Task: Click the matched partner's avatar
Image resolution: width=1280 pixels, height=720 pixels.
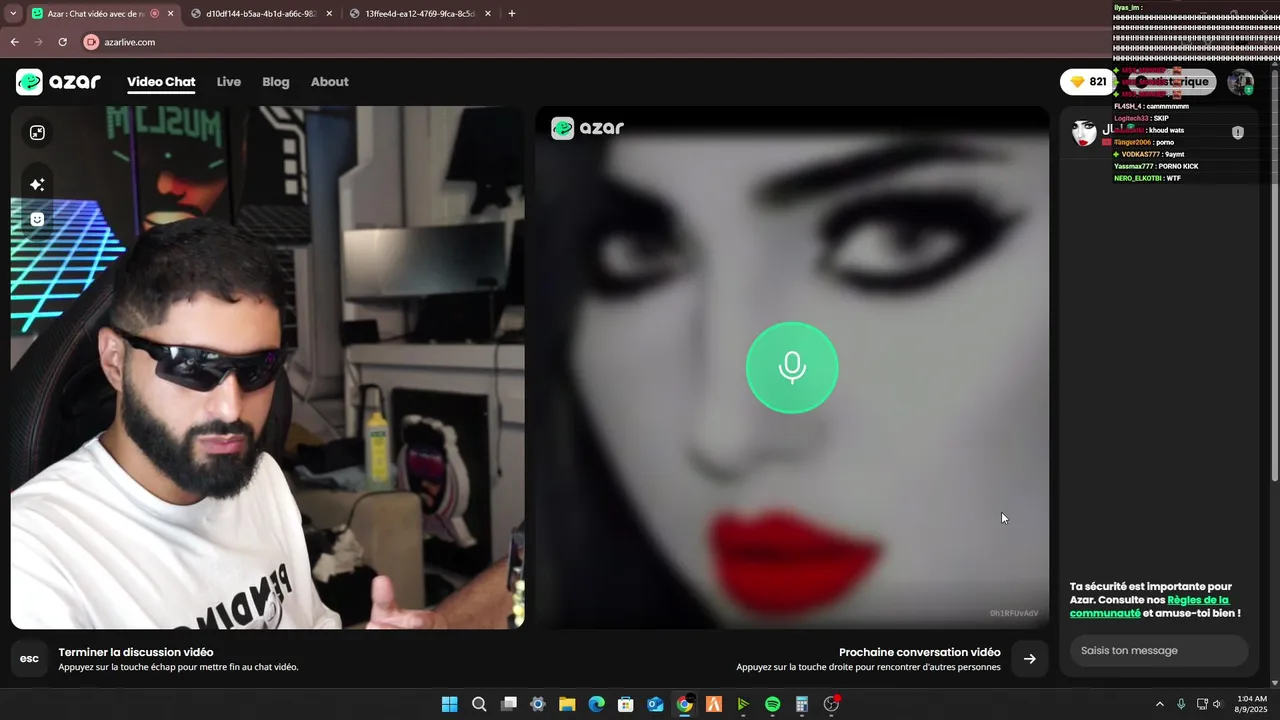Action: (x=1084, y=132)
